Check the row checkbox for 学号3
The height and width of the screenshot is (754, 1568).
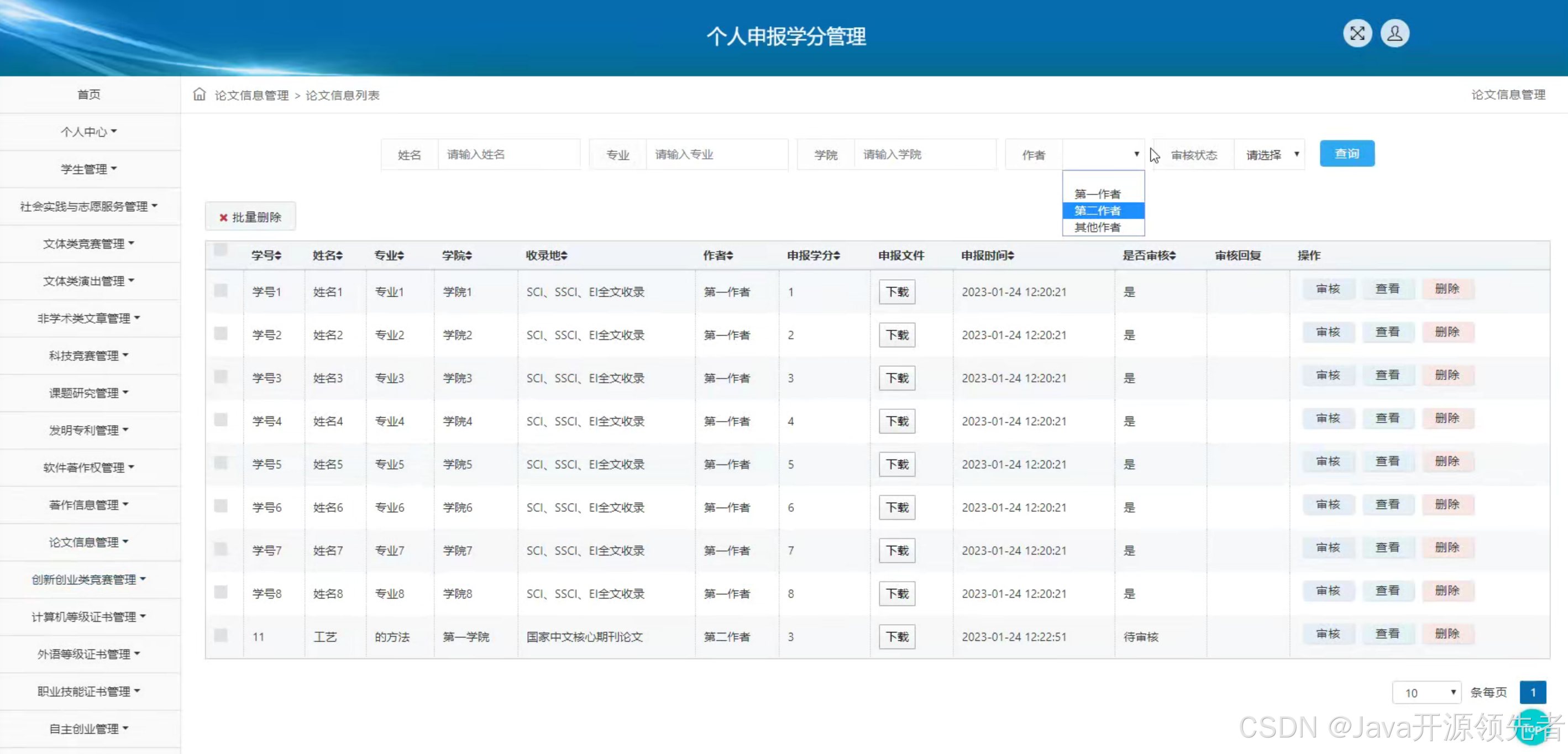221,376
